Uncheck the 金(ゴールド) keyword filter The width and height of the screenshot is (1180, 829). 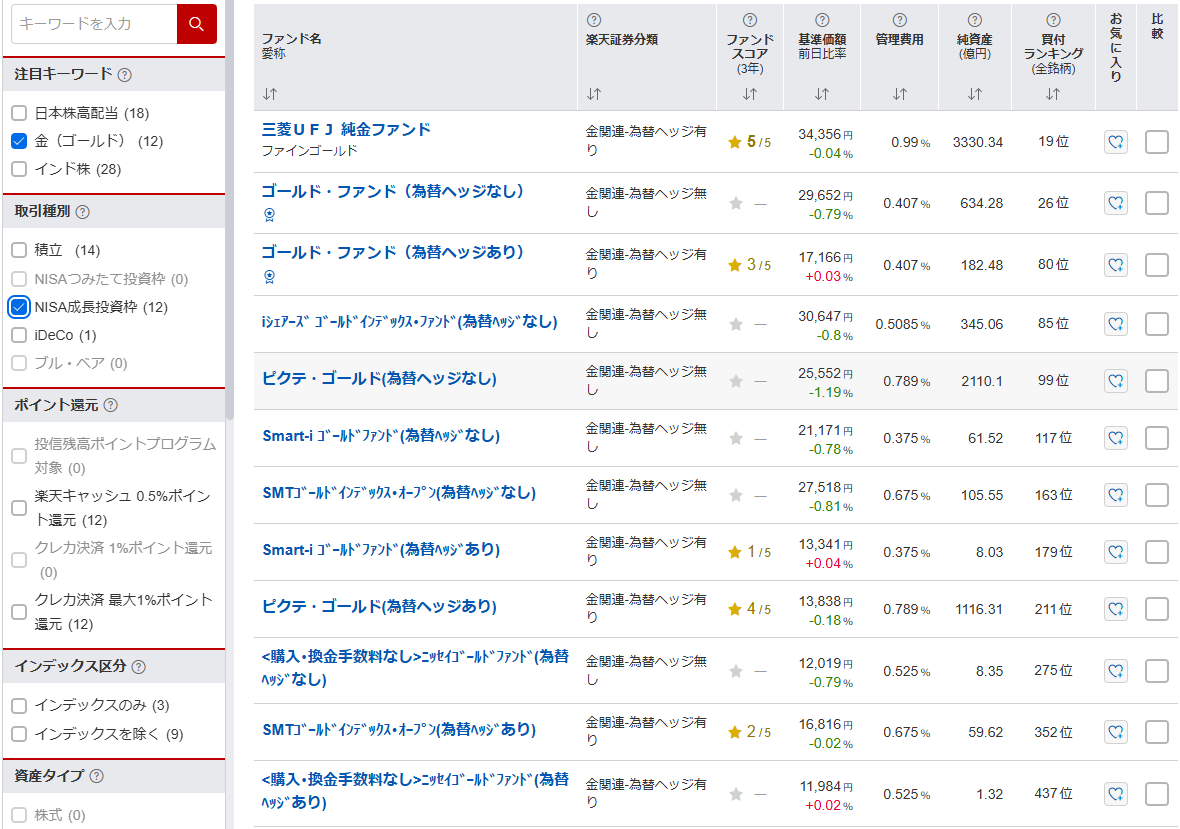20,141
